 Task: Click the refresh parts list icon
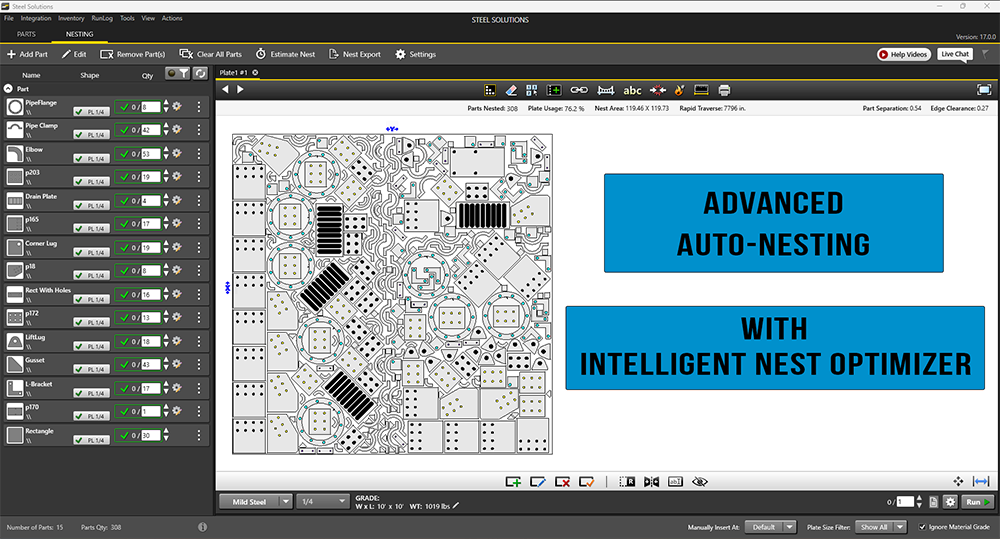(x=200, y=73)
